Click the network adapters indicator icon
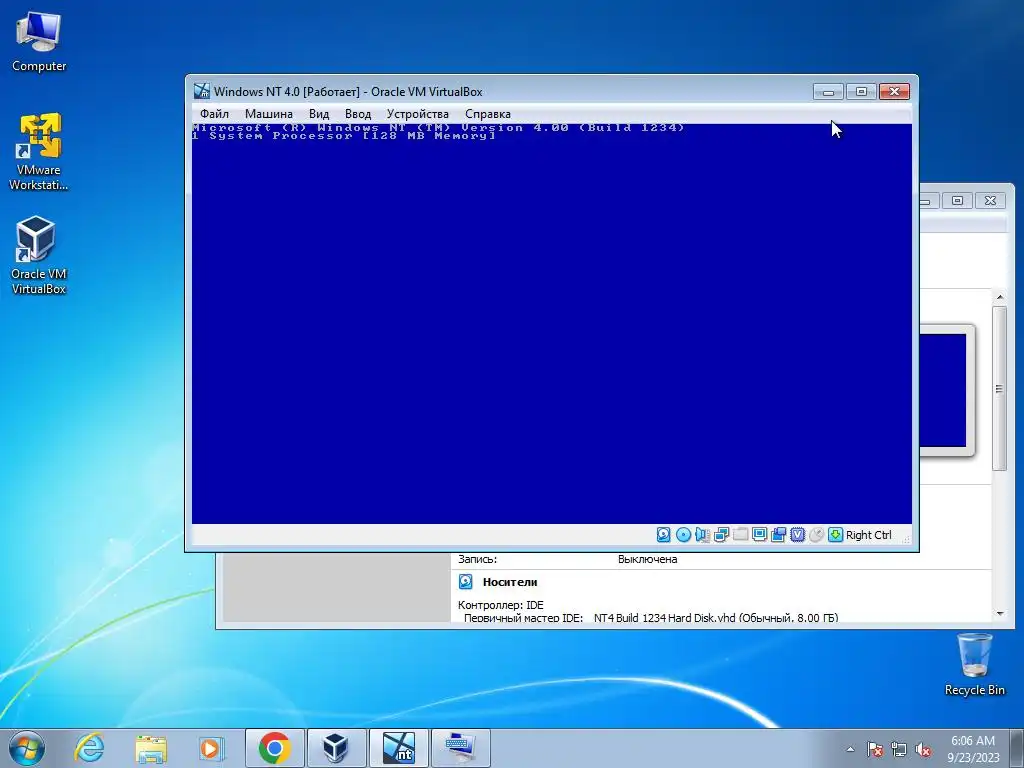Image resolution: width=1024 pixels, height=768 pixels. pyautogui.click(x=721, y=535)
